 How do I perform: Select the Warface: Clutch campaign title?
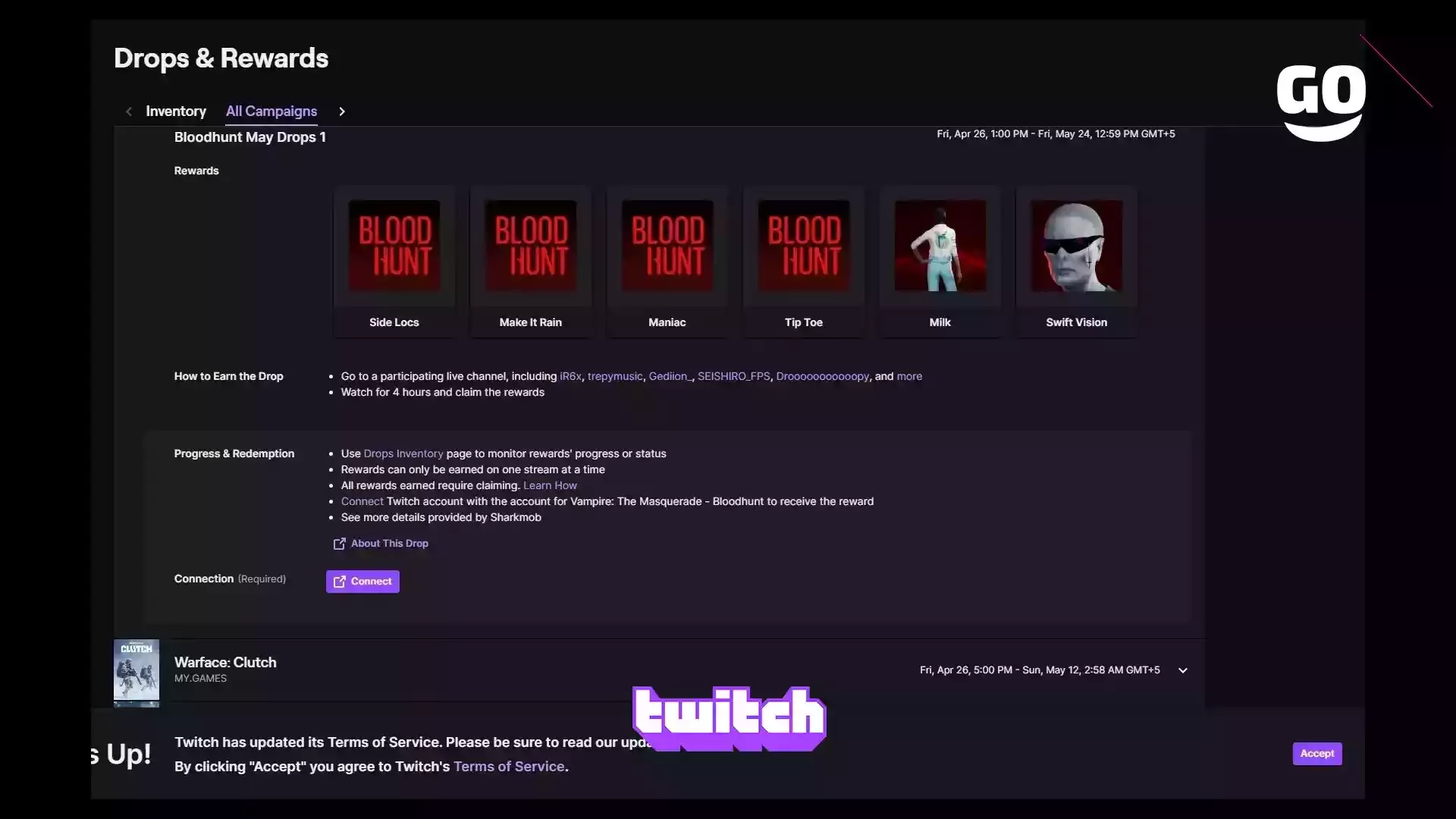225,663
